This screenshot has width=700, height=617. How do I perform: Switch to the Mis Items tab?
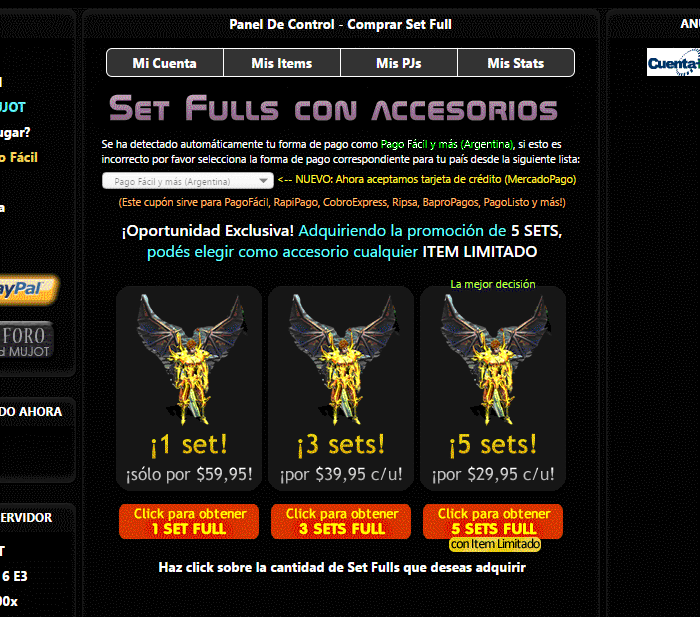tap(282, 63)
